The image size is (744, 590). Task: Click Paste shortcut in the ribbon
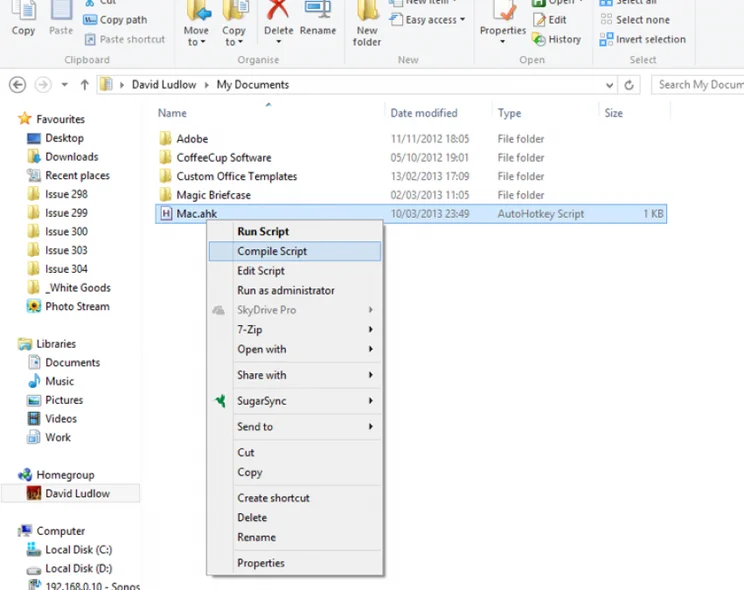point(125,39)
